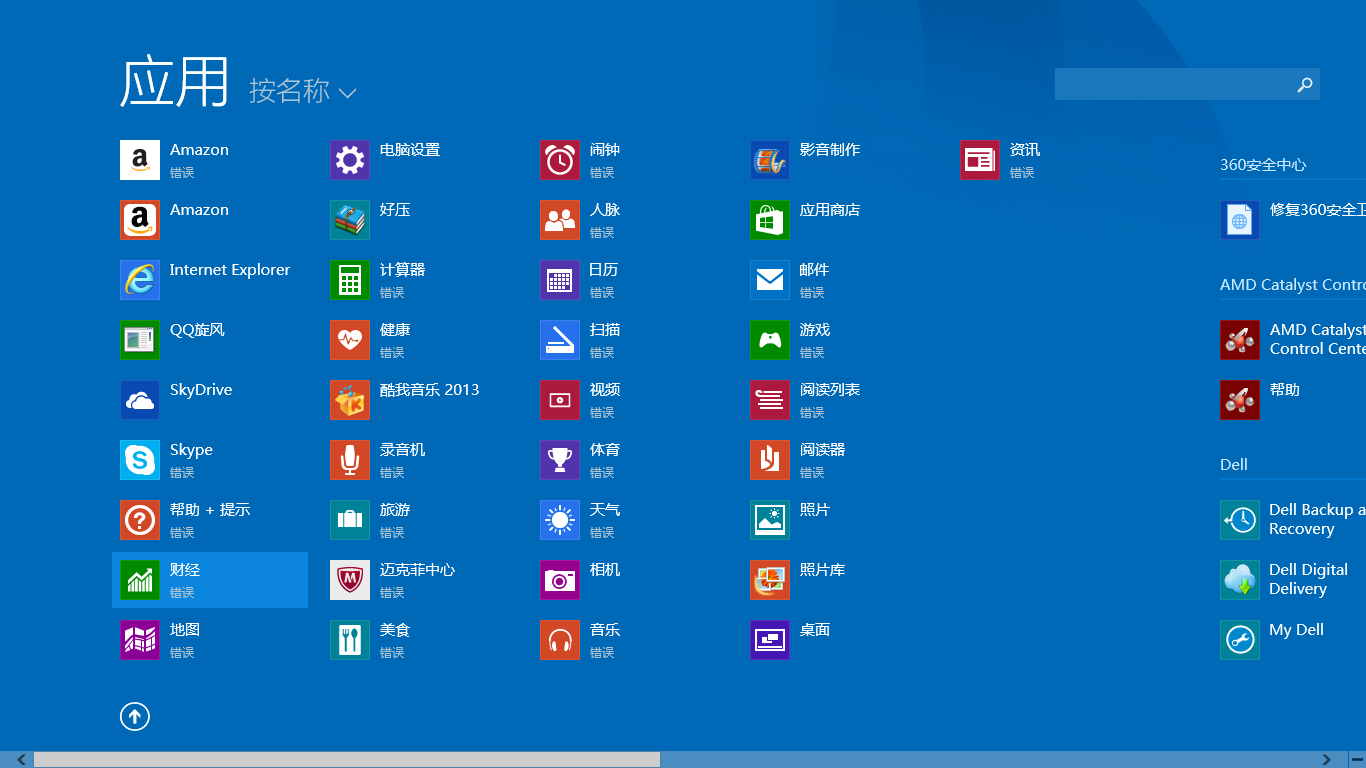Image resolution: width=1366 pixels, height=768 pixels.
Task: Open the SkyDrive cloud icon
Action: click(140, 400)
